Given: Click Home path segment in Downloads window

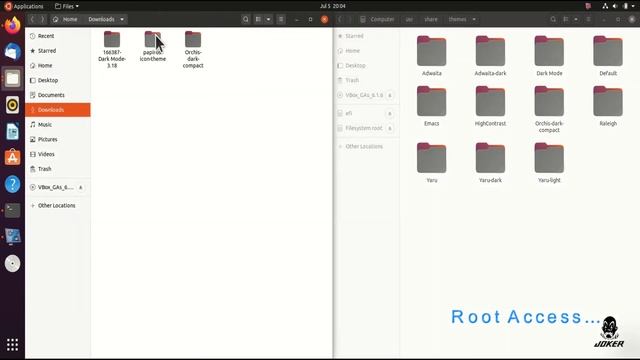Looking at the screenshot, I should [65, 19].
